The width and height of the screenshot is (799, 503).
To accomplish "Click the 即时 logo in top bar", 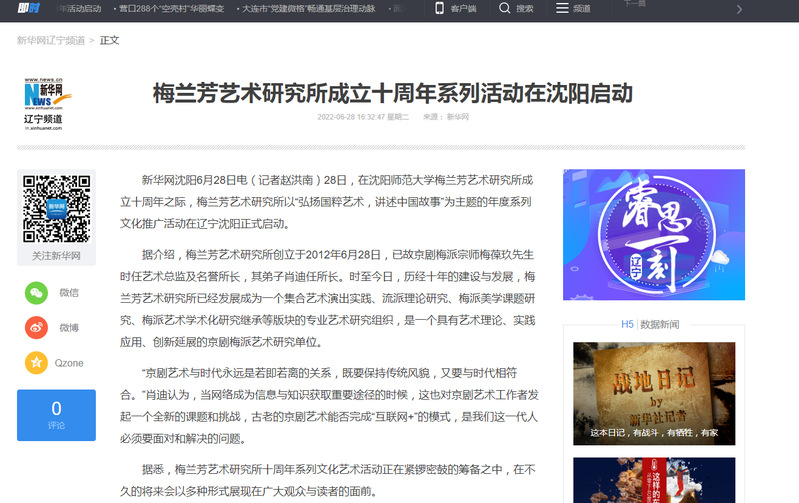I will [x=26, y=9].
